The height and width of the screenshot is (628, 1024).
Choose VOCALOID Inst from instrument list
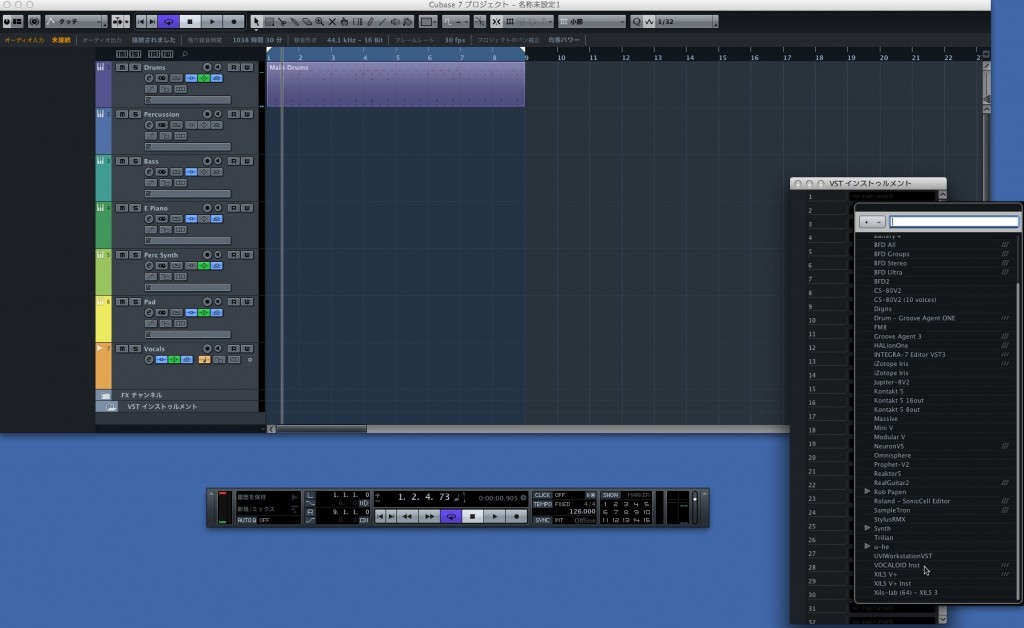click(x=896, y=565)
